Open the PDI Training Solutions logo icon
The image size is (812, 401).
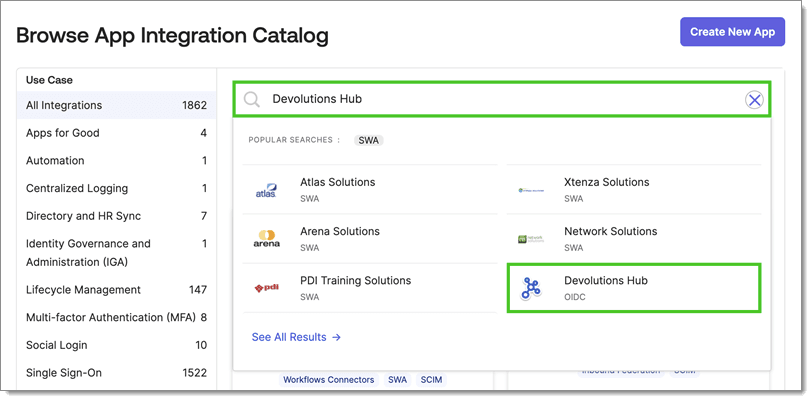(267, 288)
